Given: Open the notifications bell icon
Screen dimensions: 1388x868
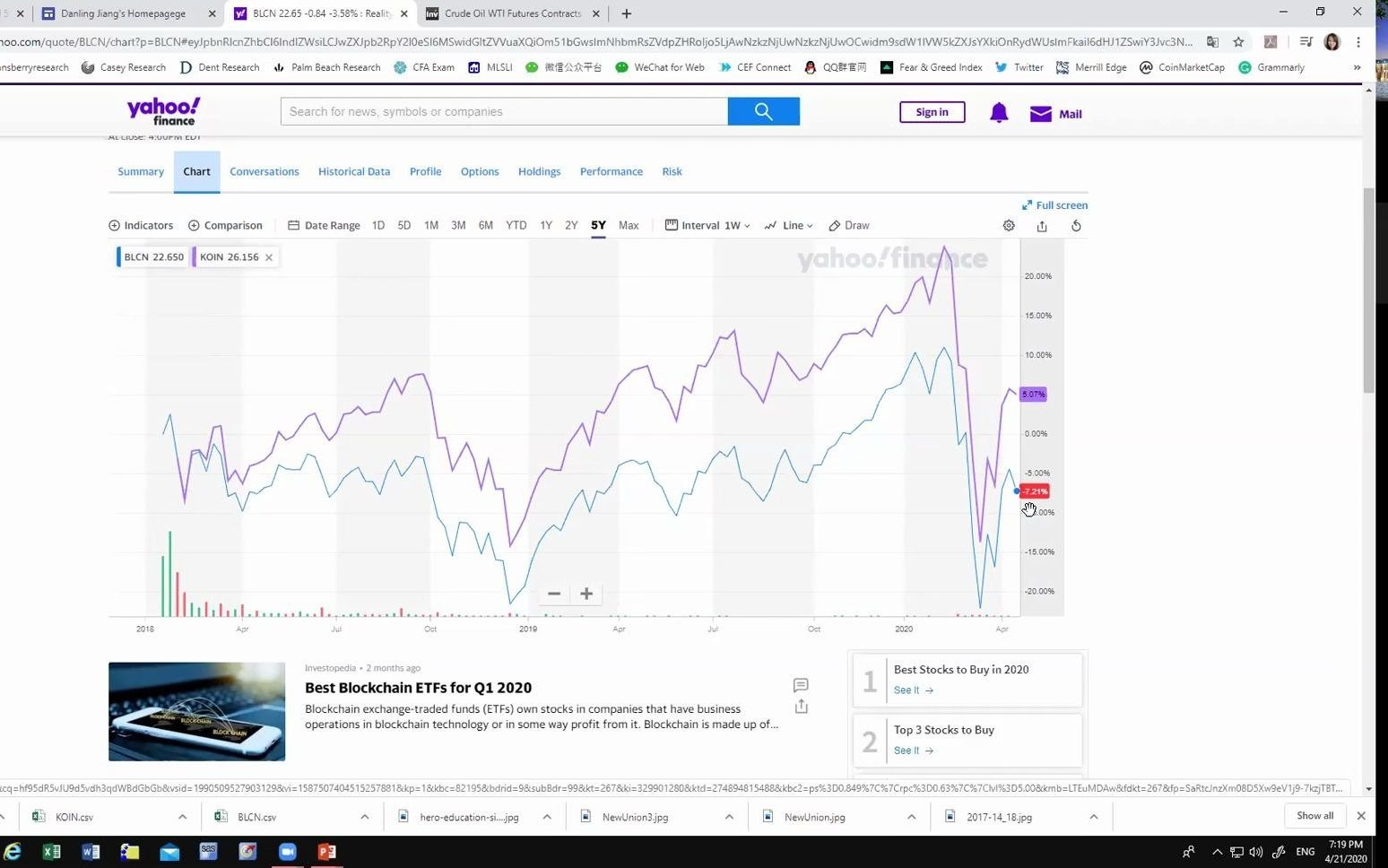Looking at the screenshot, I should click(x=999, y=113).
